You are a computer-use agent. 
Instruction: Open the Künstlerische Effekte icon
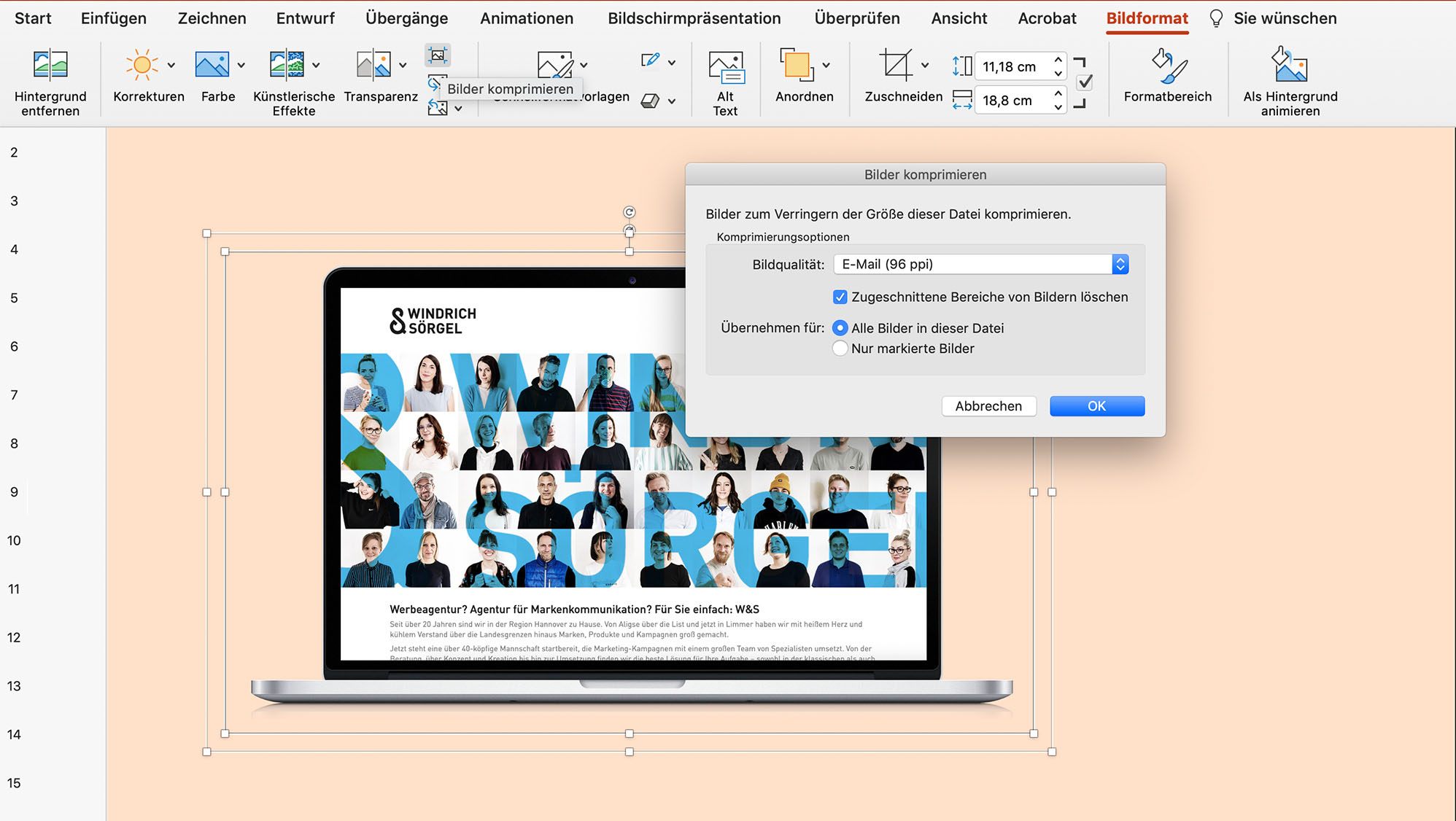286,65
